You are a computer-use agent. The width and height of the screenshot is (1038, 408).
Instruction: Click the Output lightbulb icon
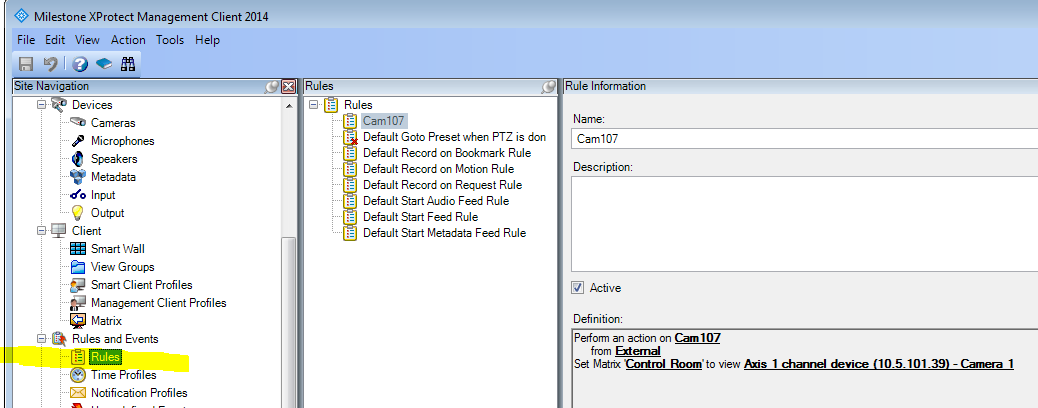click(78, 213)
